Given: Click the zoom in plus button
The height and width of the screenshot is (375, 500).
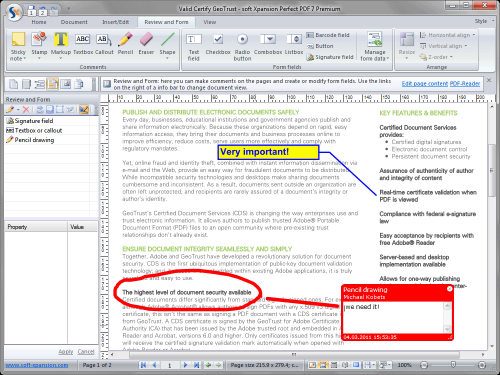Looking at the screenshot, I should tap(482, 365).
